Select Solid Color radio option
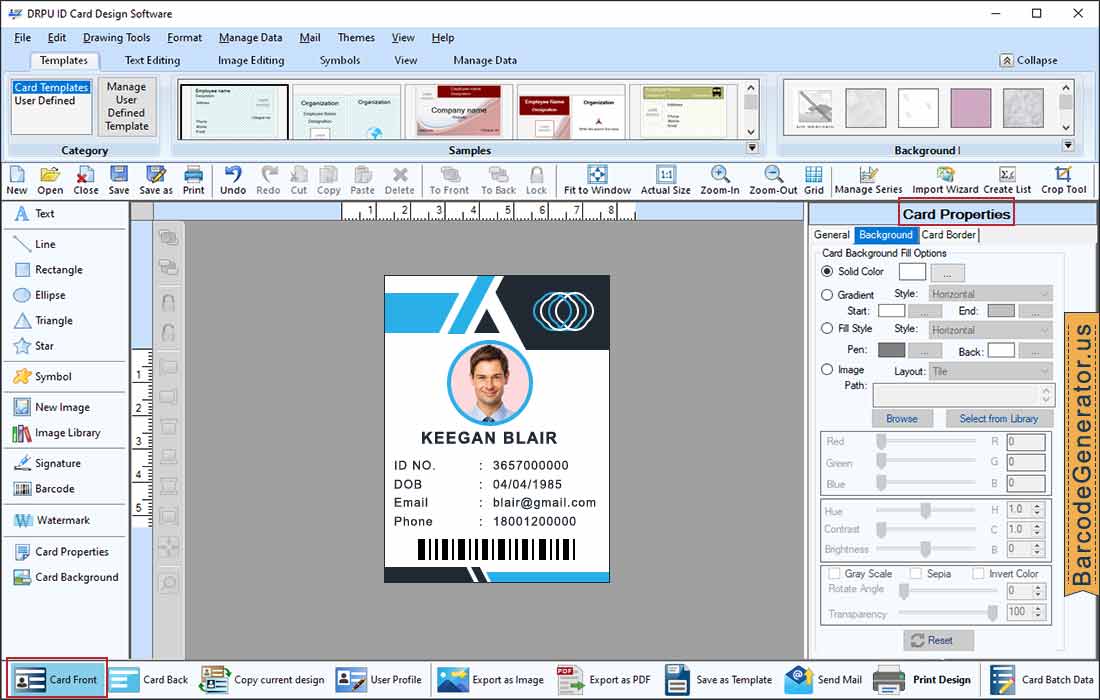 [x=827, y=271]
